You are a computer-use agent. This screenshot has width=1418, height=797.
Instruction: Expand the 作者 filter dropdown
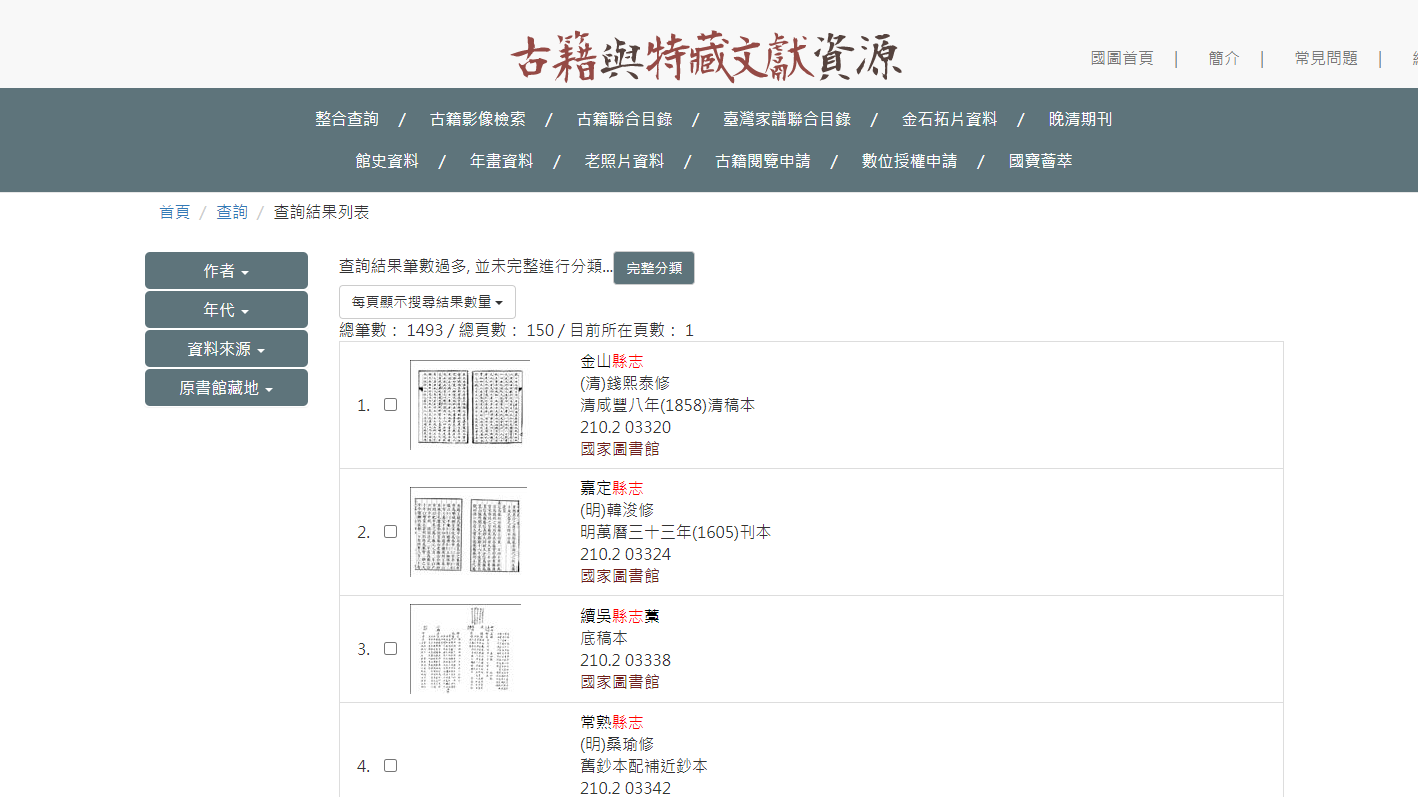(x=226, y=271)
